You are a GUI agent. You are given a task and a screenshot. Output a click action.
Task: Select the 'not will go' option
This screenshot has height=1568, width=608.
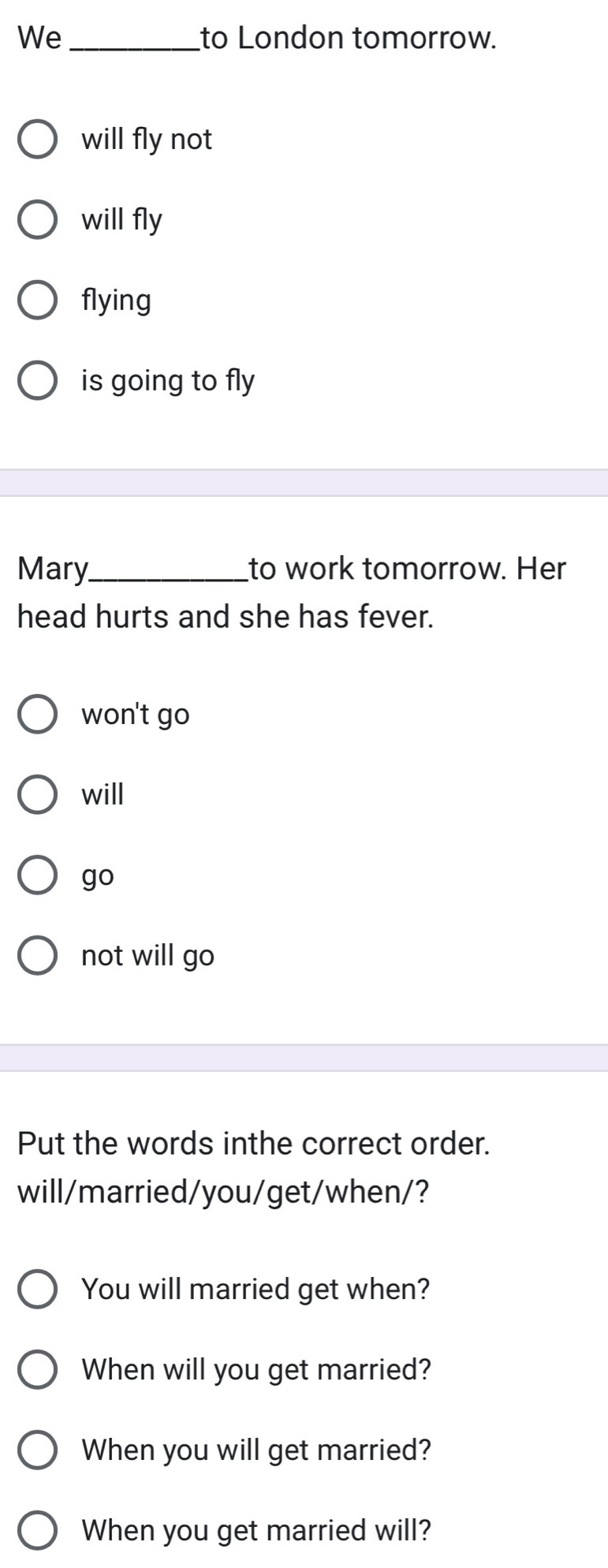pos(37,956)
